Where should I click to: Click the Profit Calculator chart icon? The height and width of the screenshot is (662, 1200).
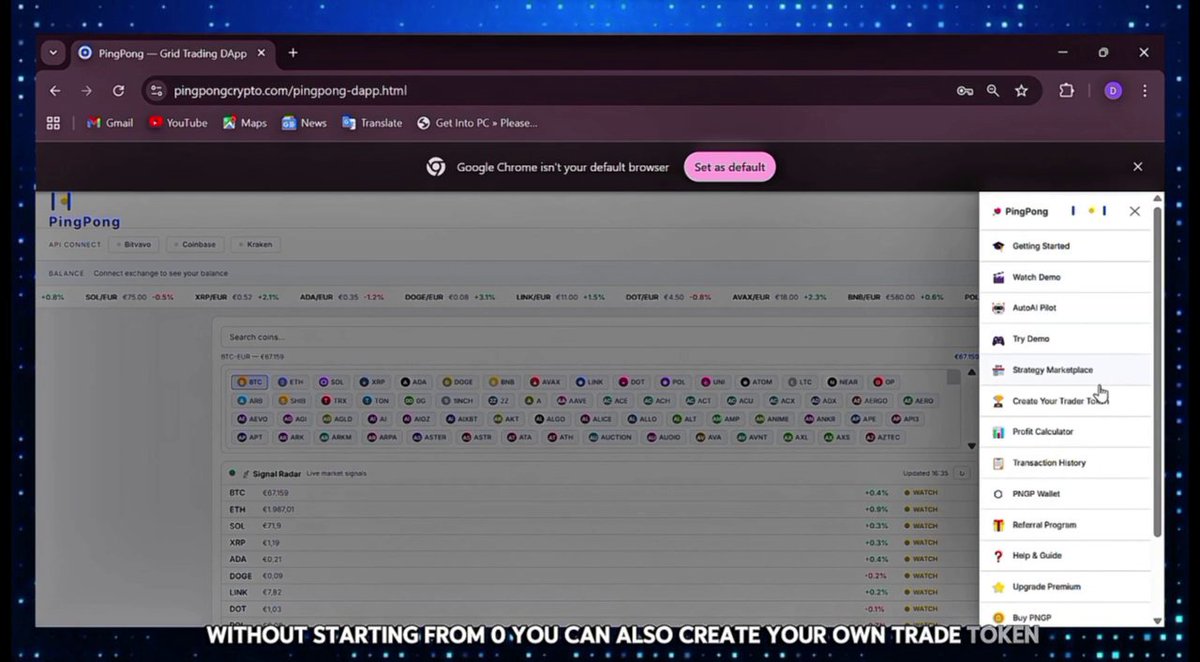[x=998, y=432]
